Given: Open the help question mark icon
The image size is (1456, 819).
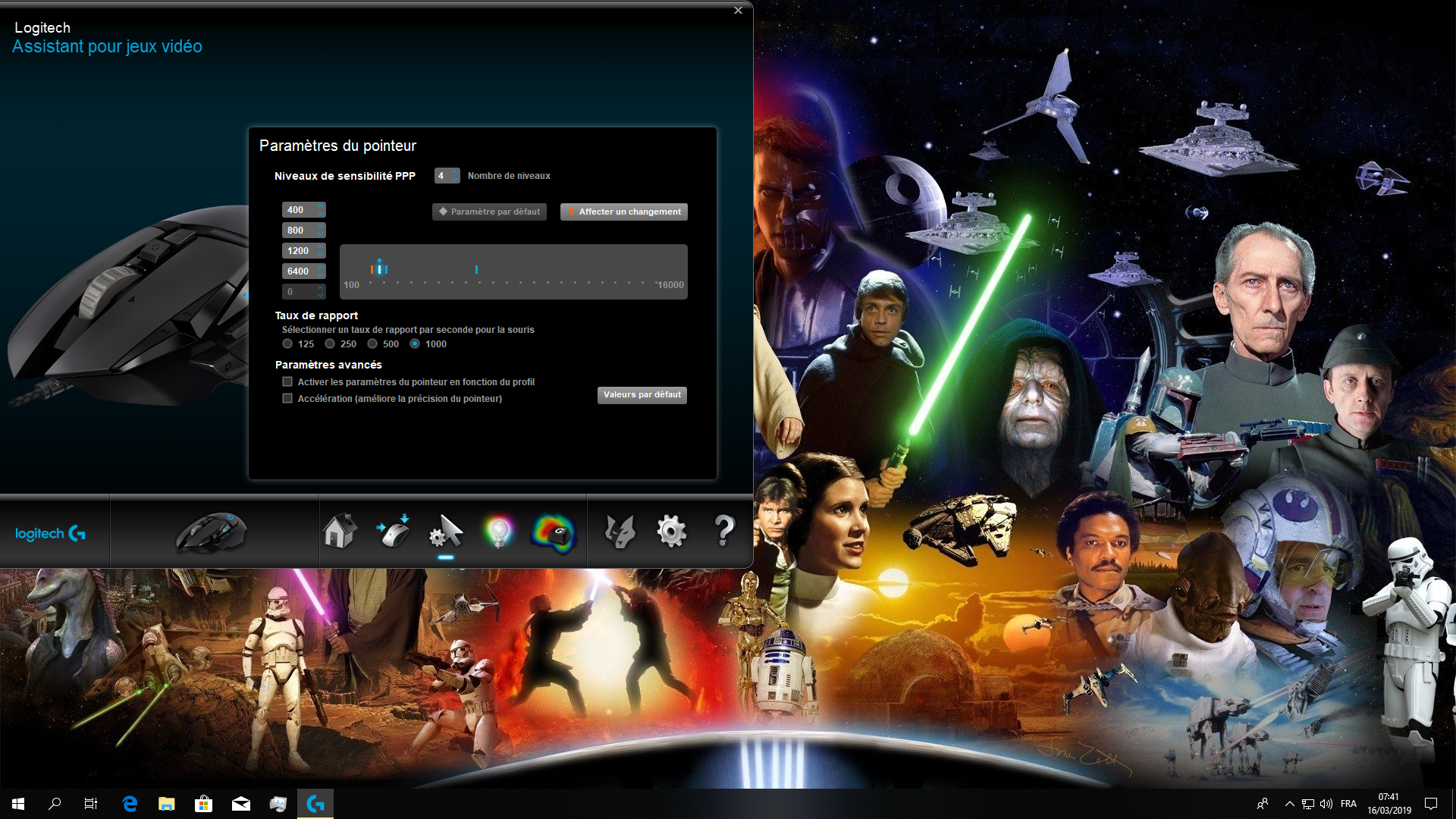Looking at the screenshot, I should [x=724, y=531].
